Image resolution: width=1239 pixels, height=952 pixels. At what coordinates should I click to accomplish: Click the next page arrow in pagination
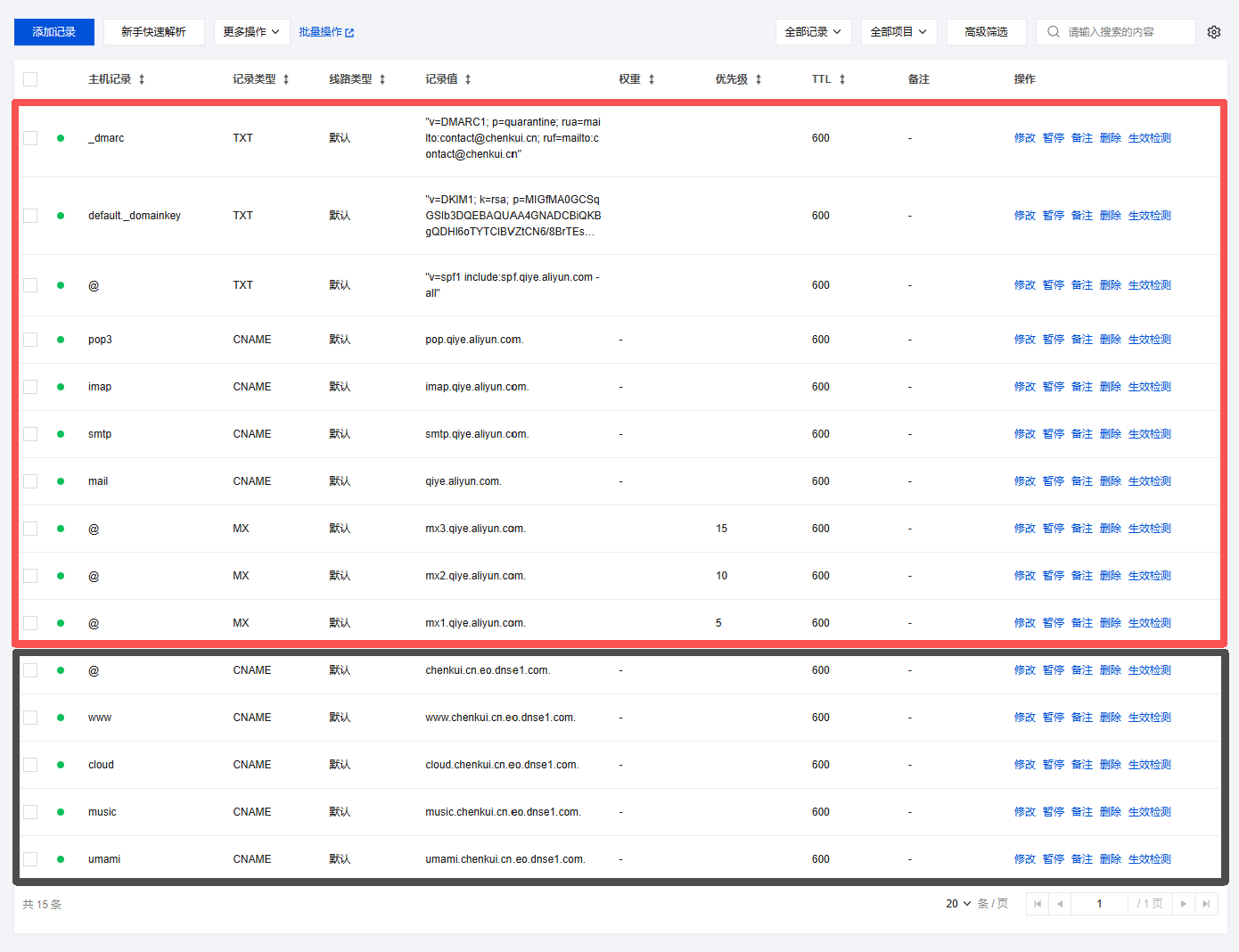pyautogui.click(x=1183, y=904)
